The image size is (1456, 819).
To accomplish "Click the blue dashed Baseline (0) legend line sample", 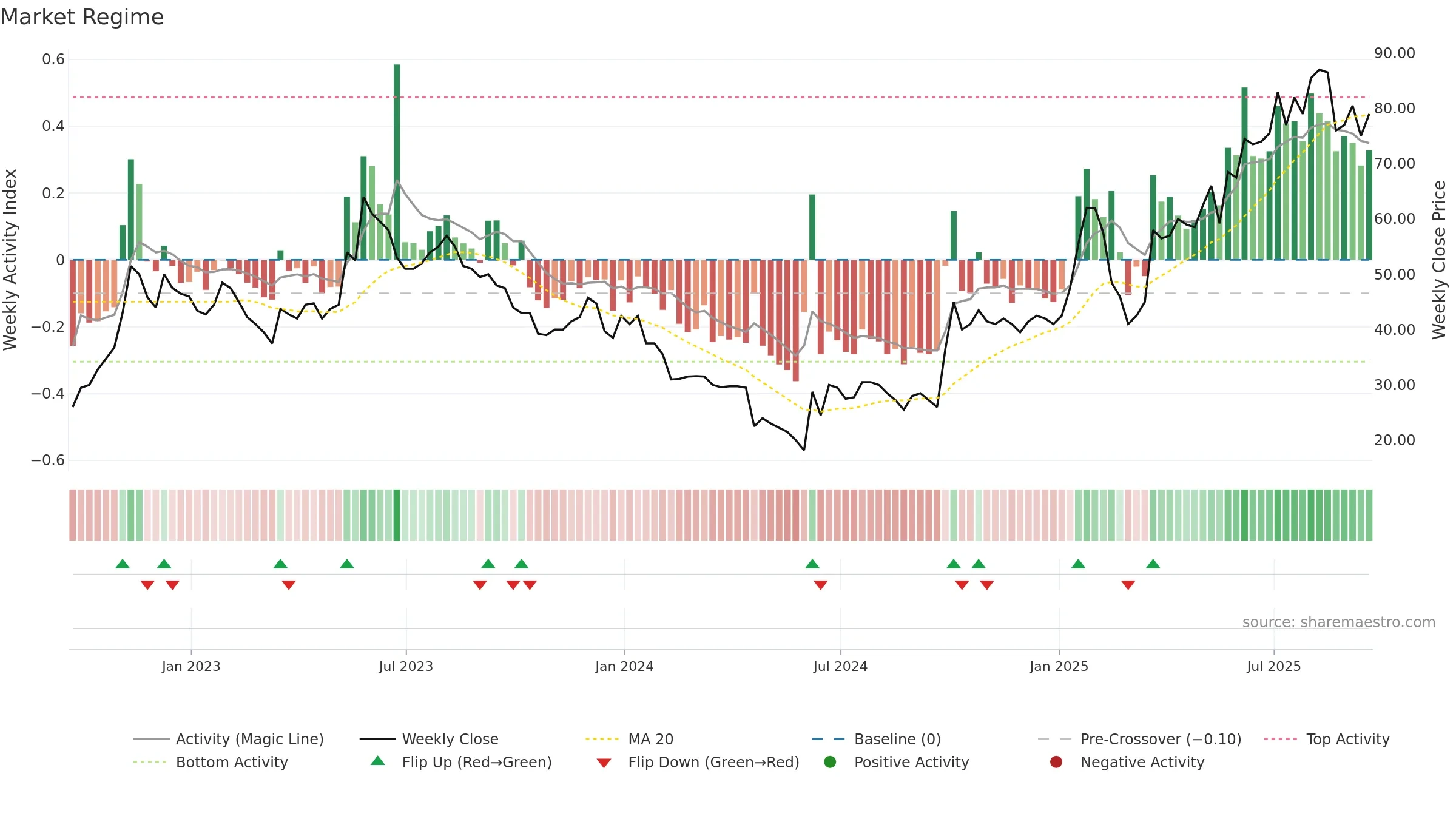I will coord(828,739).
